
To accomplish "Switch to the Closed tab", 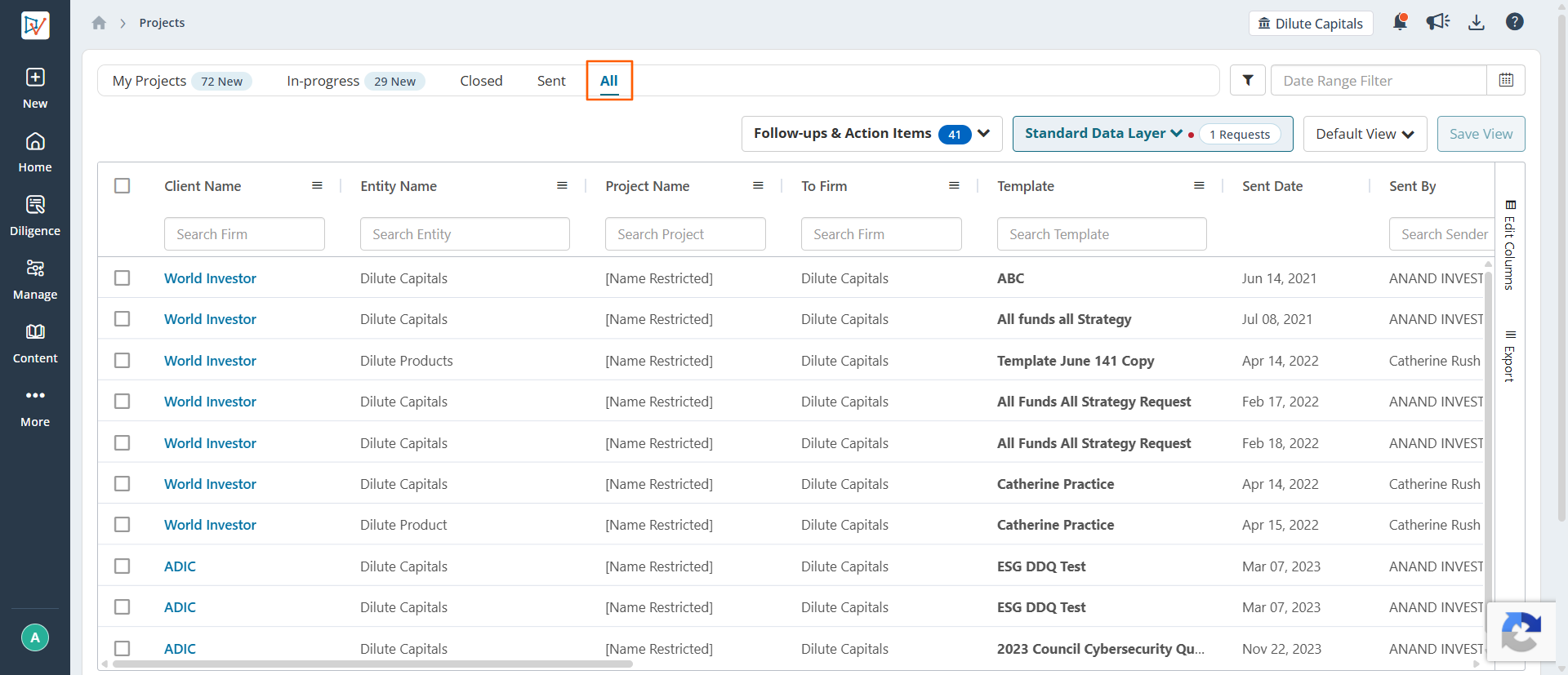I will (x=481, y=81).
